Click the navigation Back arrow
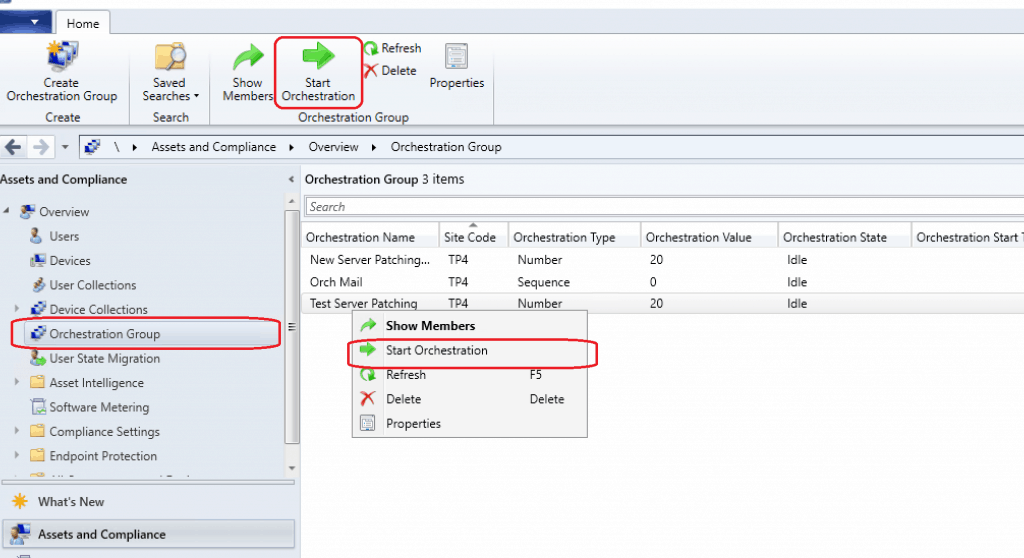Screen dimensions: 1024x558 [x=13, y=147]
